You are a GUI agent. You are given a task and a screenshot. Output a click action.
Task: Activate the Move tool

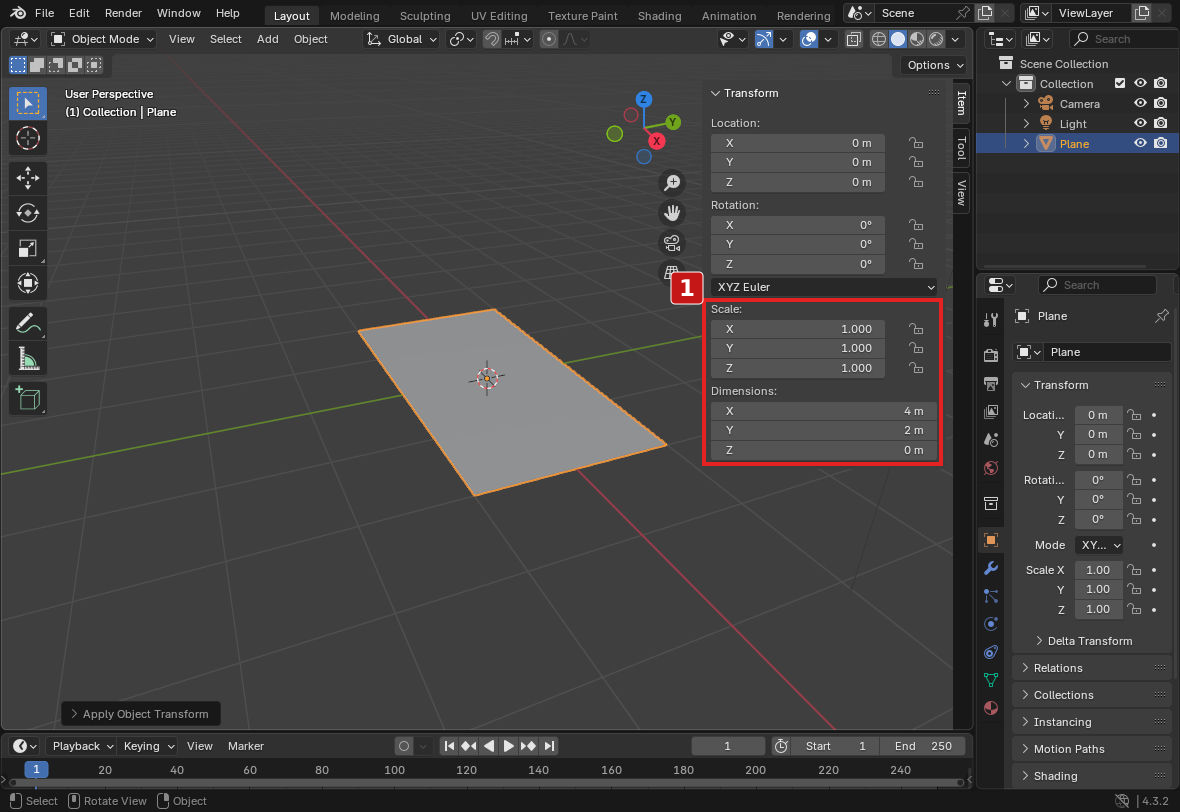(x=28, y=178)
